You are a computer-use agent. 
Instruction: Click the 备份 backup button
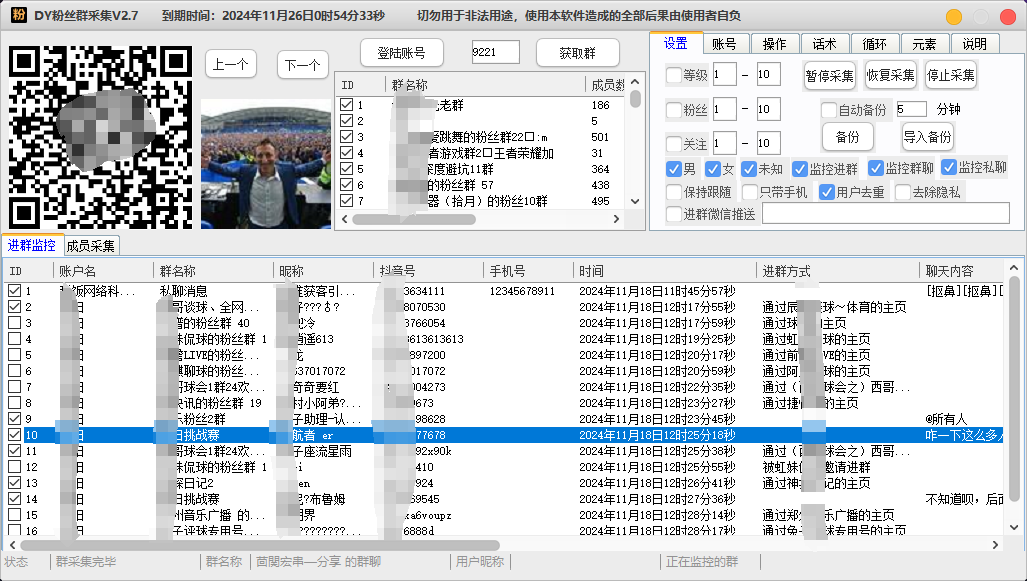[847, 137]
